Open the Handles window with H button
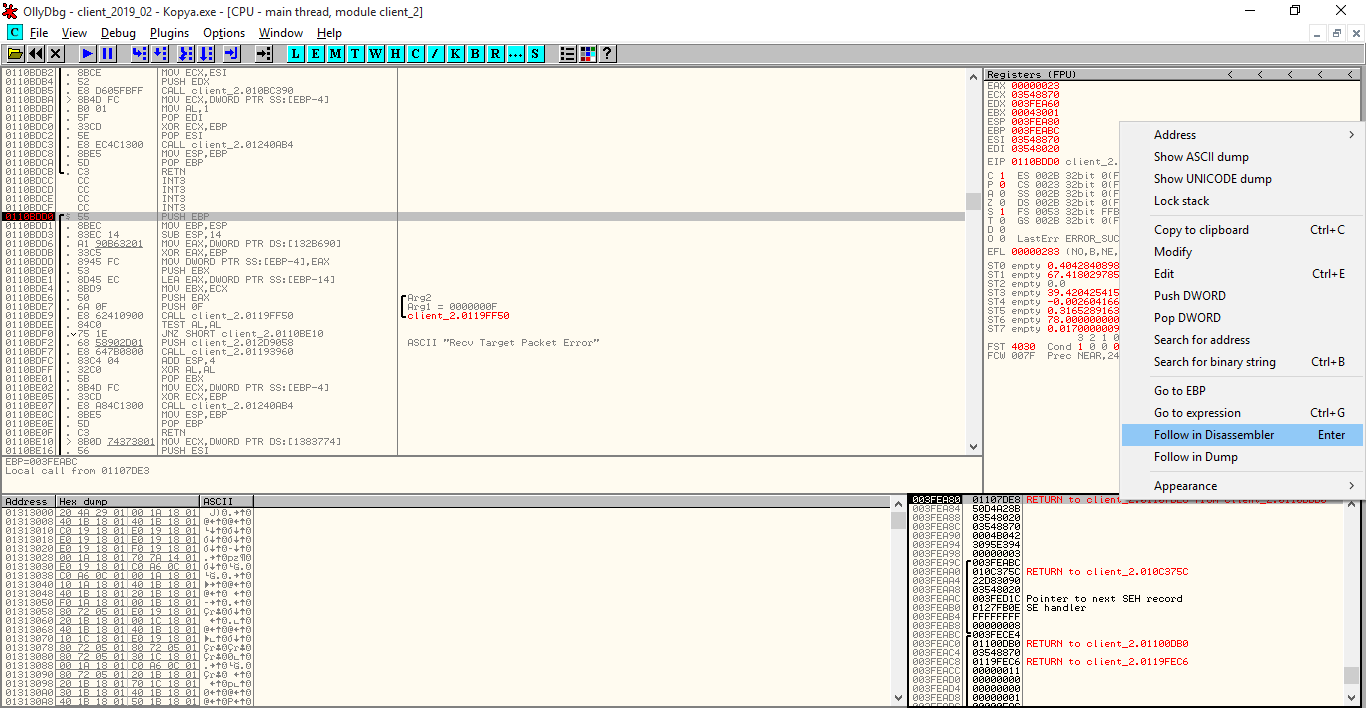 pos(396,53)
